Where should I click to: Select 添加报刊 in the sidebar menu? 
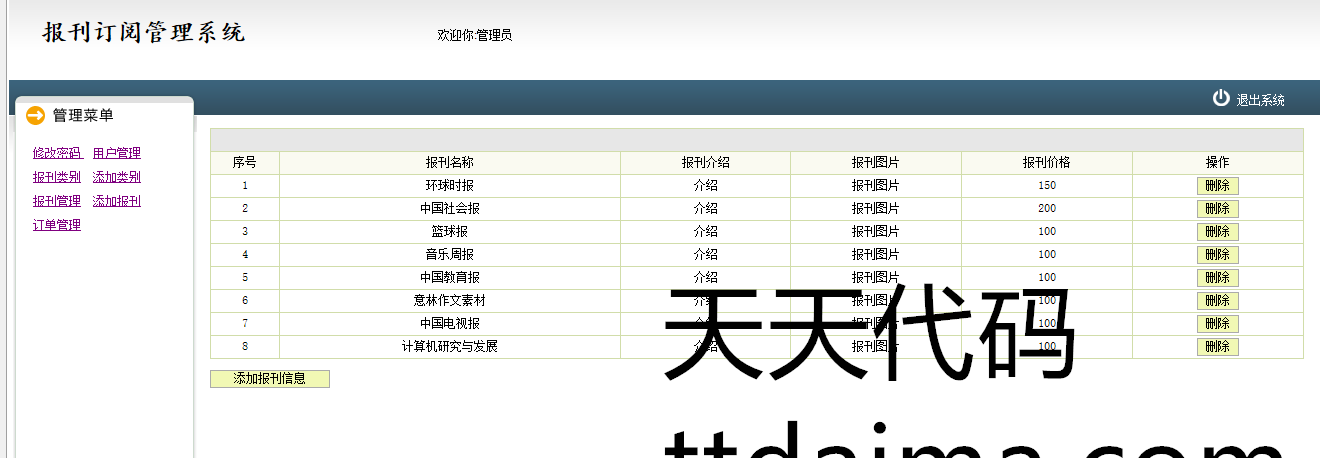click(x=116, y=201)
